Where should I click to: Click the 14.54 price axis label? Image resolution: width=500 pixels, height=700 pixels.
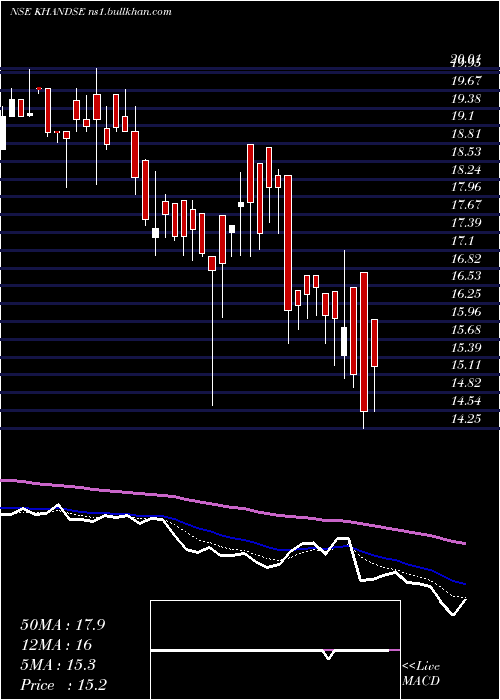pyautogui.click(x=466, y=400)
